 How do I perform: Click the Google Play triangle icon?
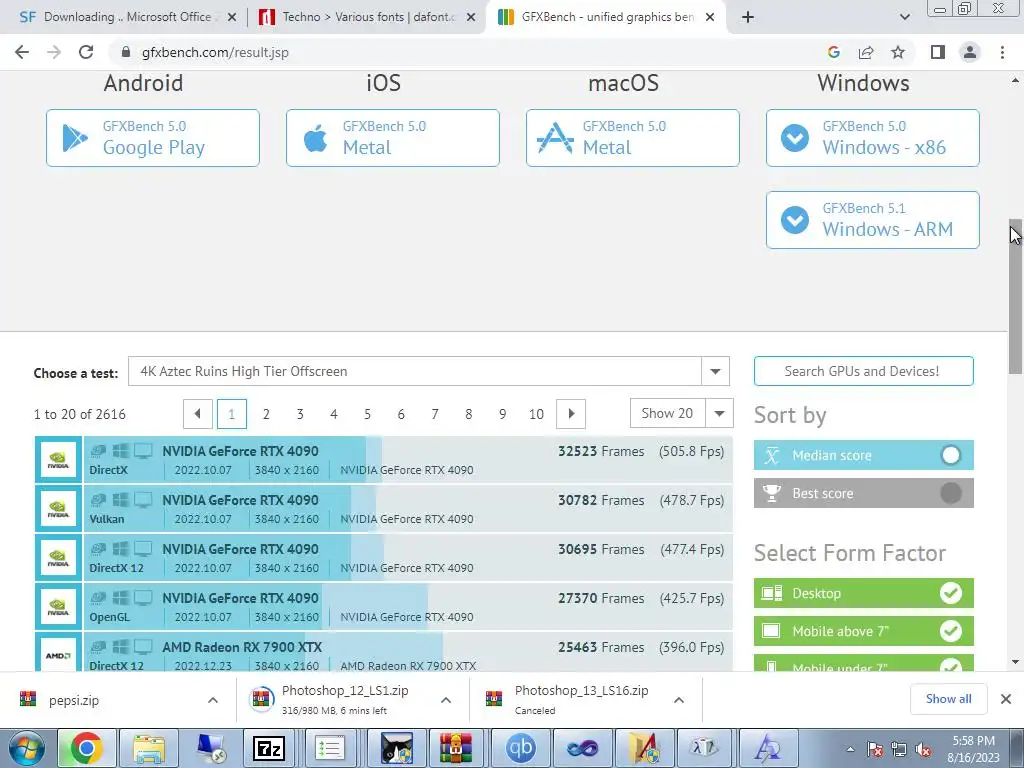(x=74, y=138)
